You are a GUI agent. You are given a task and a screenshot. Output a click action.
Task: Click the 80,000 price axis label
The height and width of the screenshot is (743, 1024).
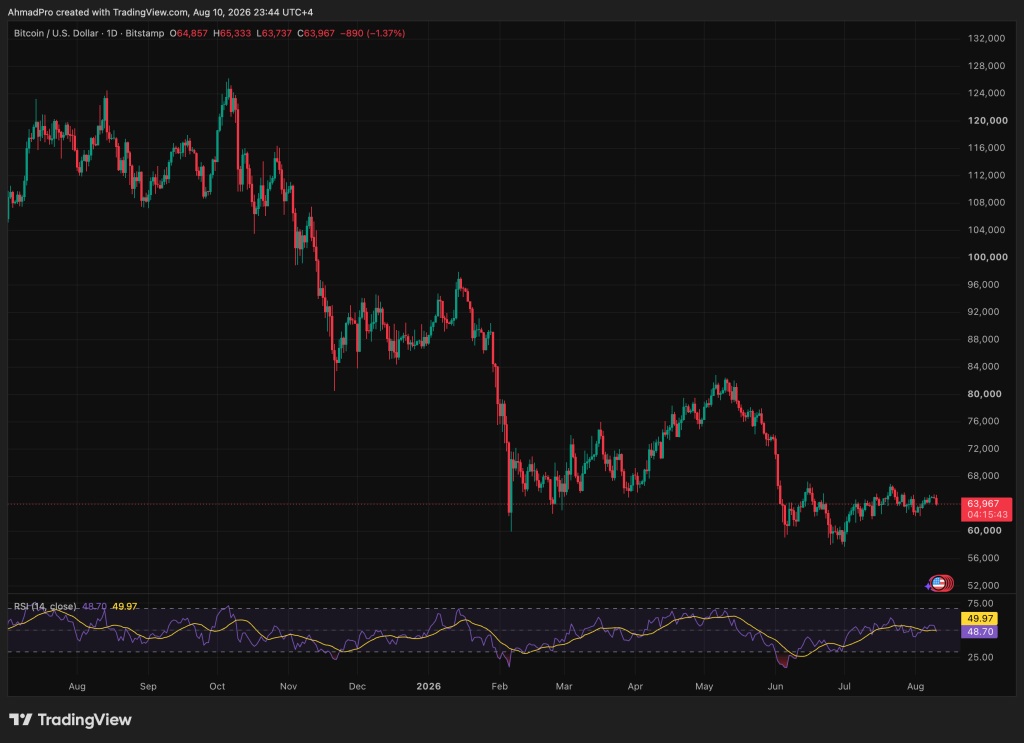pyautogui.click(x=984, y=394)
